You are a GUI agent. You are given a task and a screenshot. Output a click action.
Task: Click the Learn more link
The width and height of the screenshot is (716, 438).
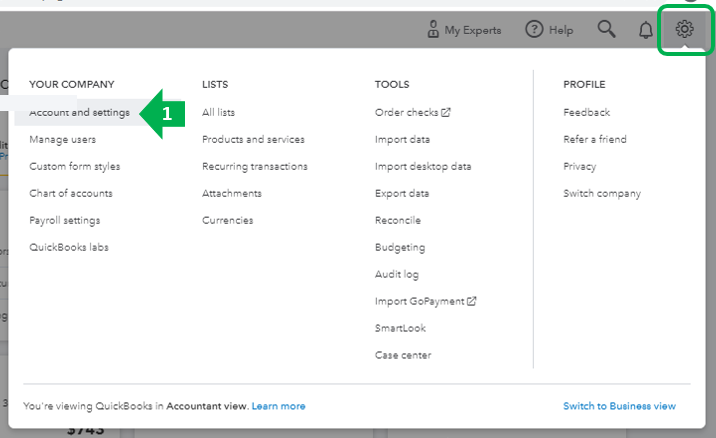pyautogui.click(x=279, y=406)
